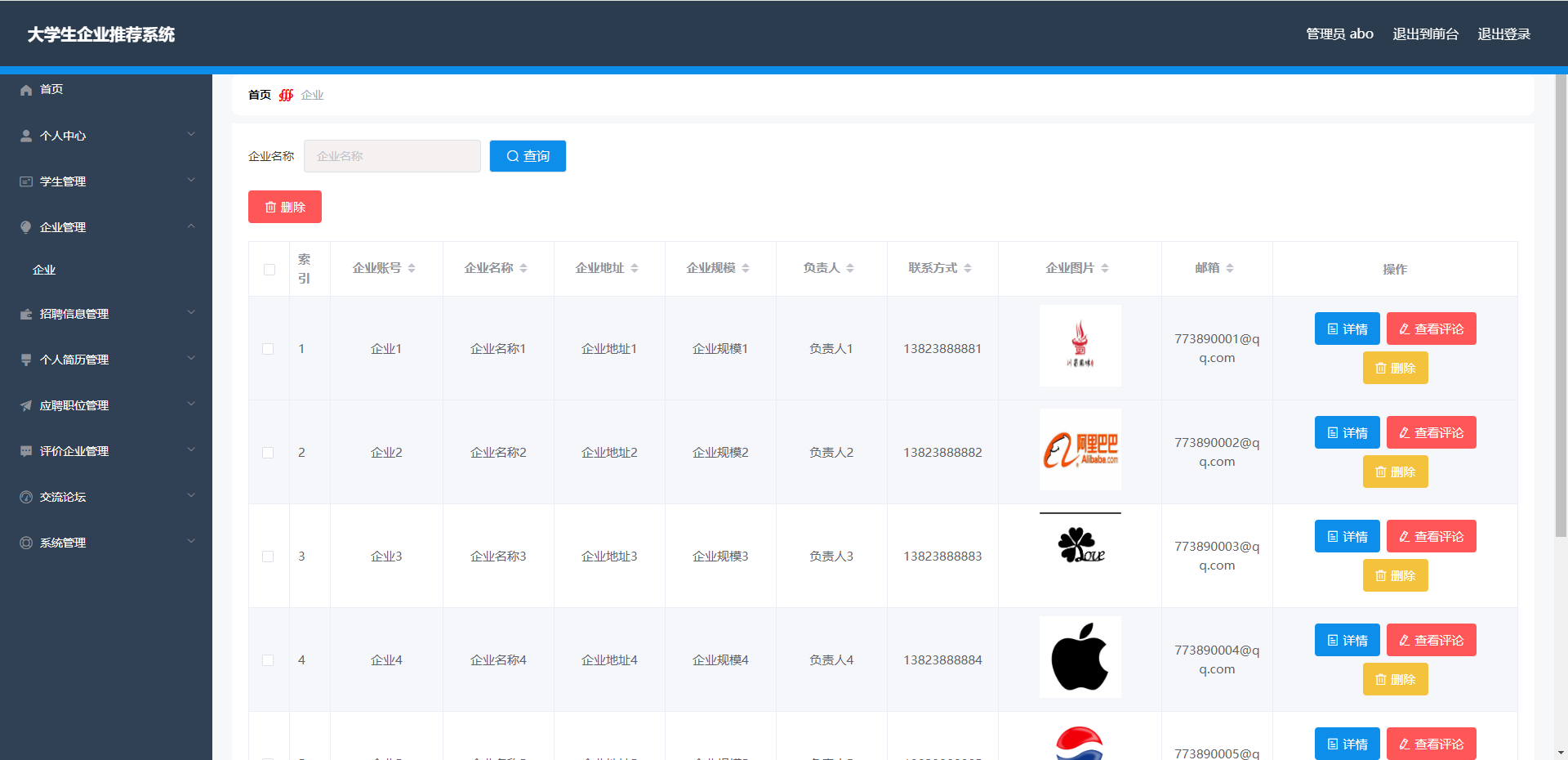The height and width of the screenshot is (760, 1568).
Task: Click the 系统管理 sidebar icon
Action: tap(26, 543)
